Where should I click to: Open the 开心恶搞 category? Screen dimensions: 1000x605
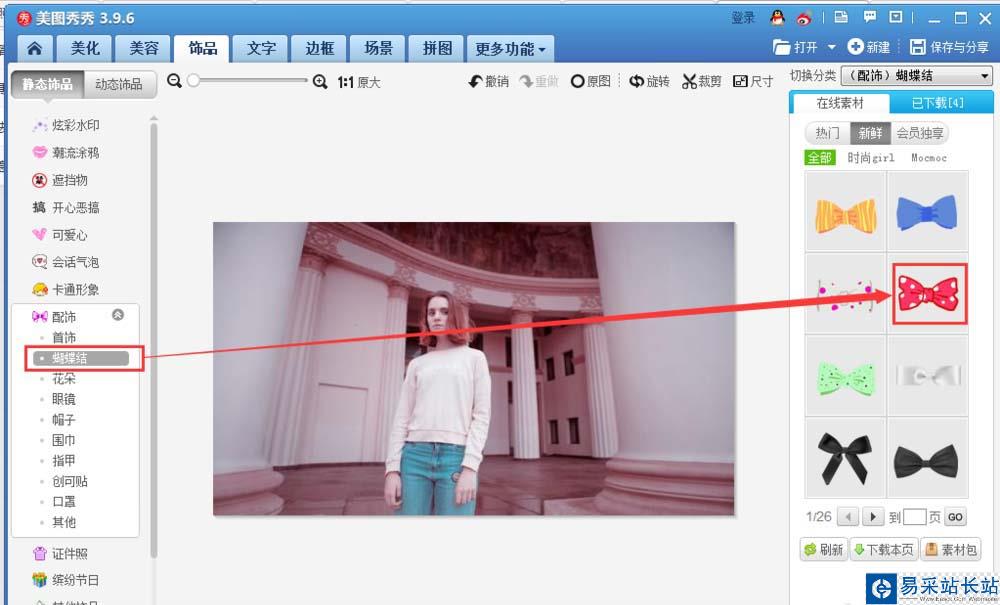(x=67, y=208)
